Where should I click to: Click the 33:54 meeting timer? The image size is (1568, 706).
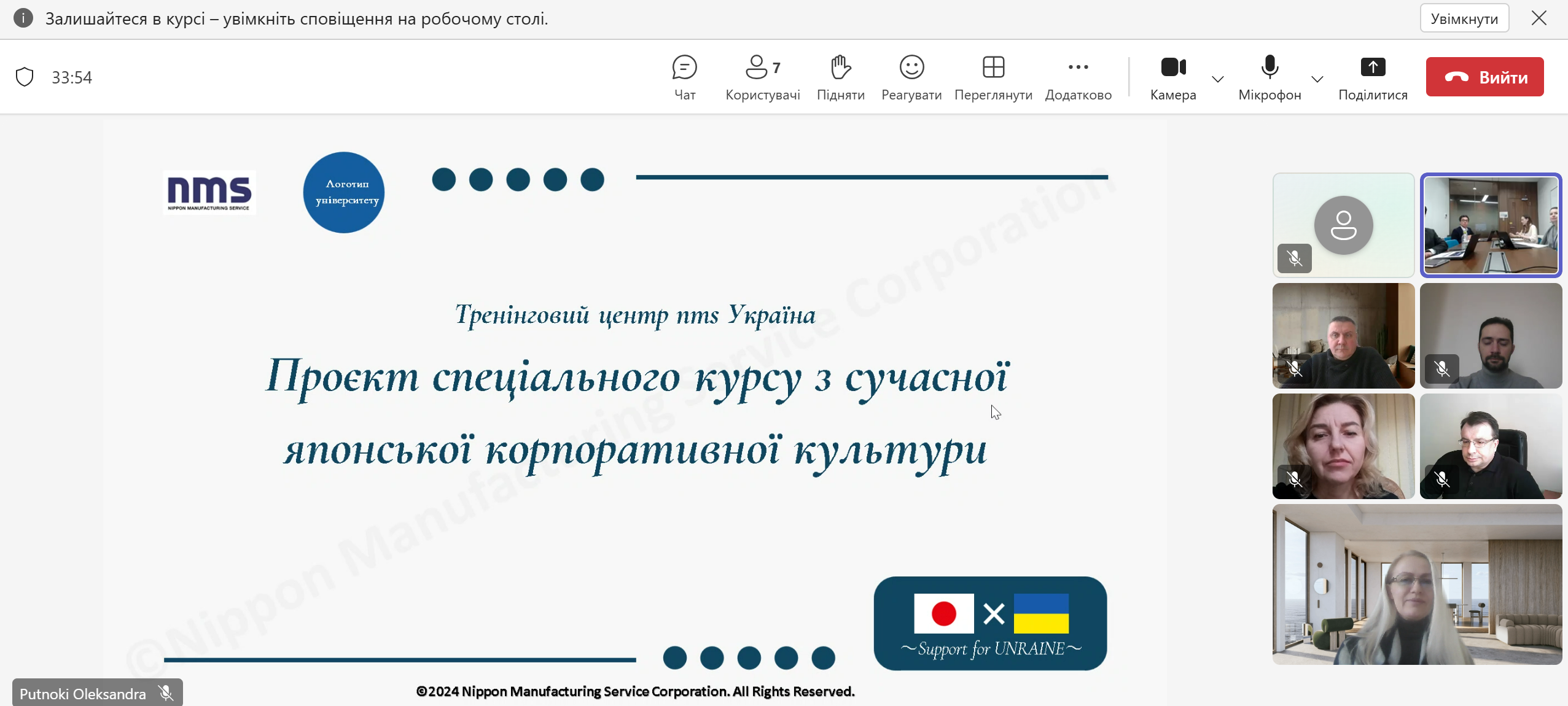pos(72,77)
